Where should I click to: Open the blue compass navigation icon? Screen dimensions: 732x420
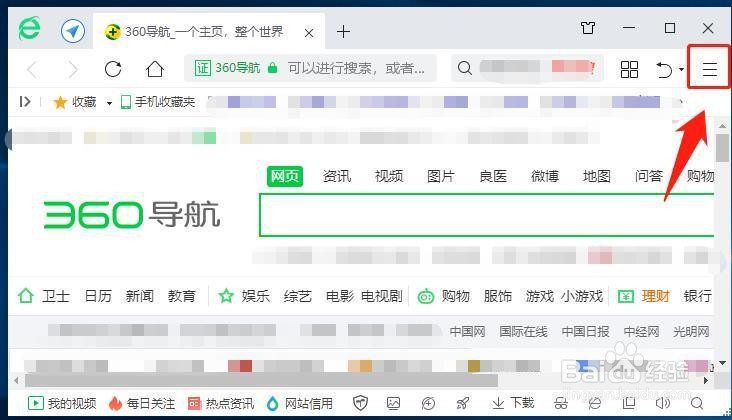point(73,31)
